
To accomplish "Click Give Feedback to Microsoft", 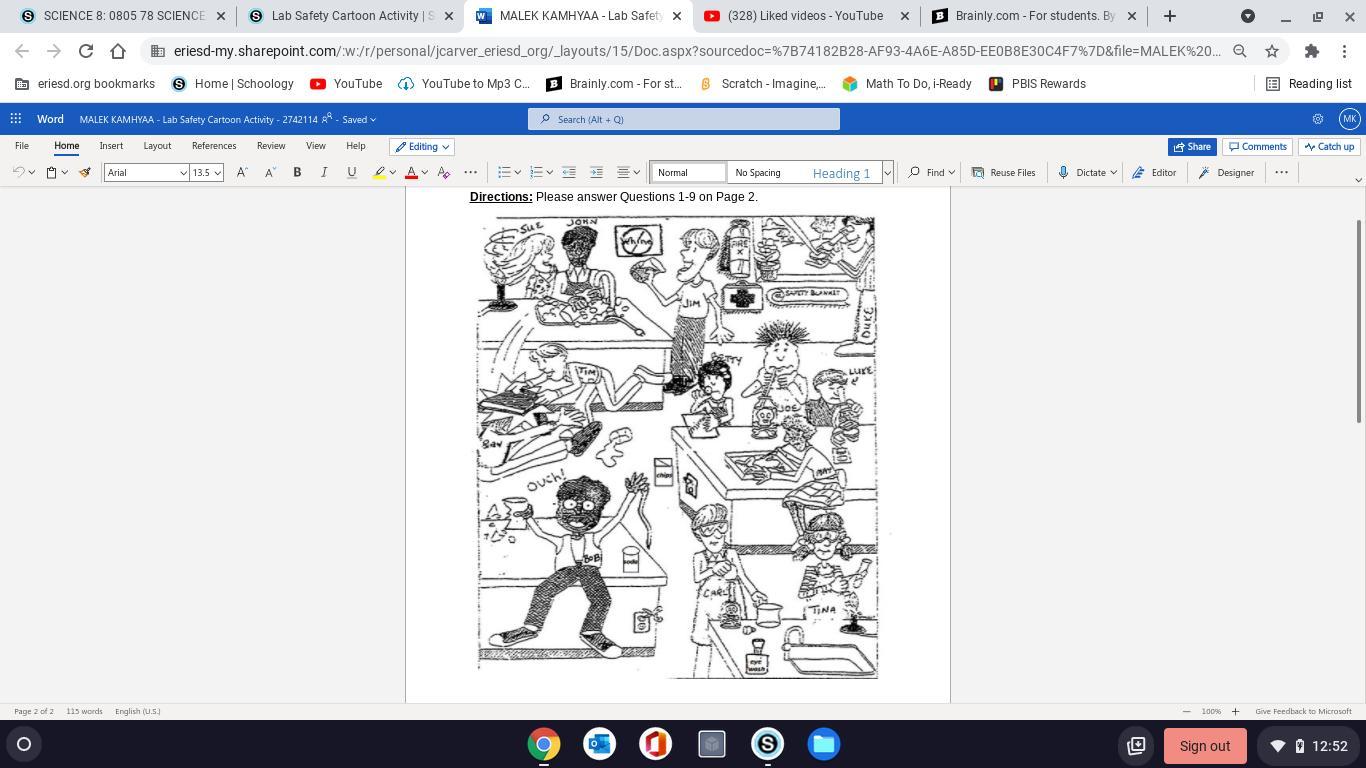I will tap(1303, 712).
